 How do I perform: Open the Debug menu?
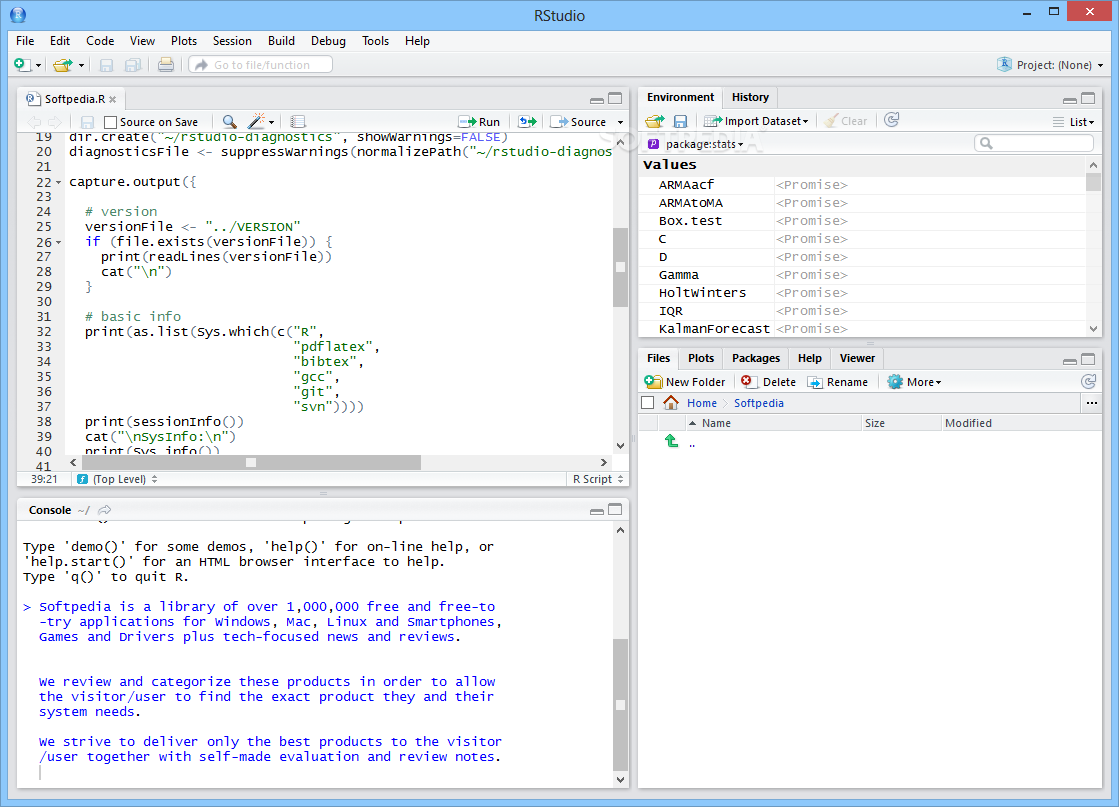[x=328, y=41]
